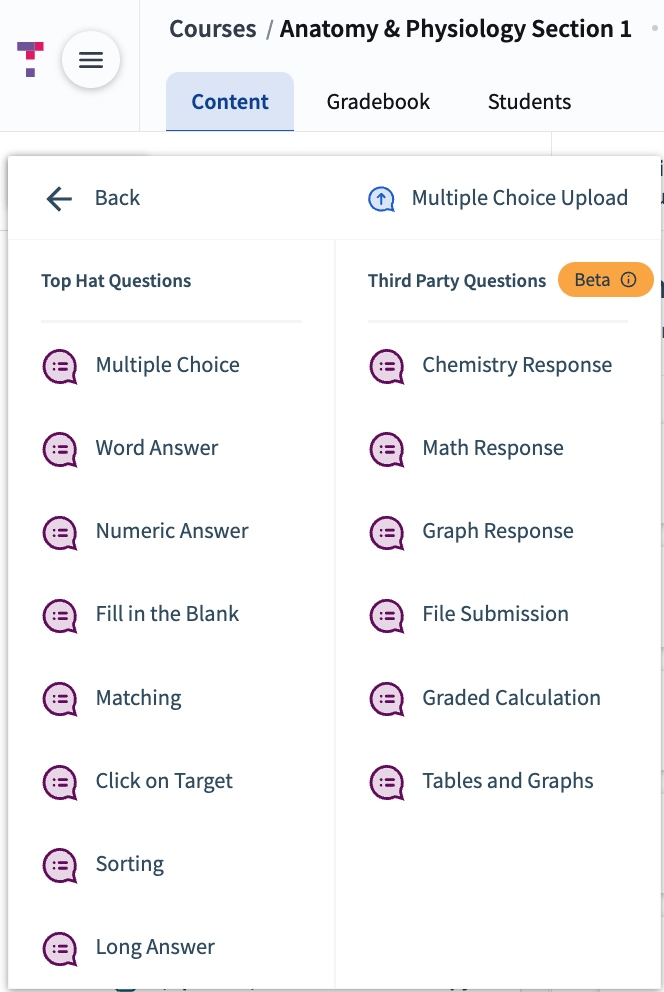Viewport: 664px width, 992px height.
Task: Click the Multiple Choice Upload label
Action: (x=520, y=198)
